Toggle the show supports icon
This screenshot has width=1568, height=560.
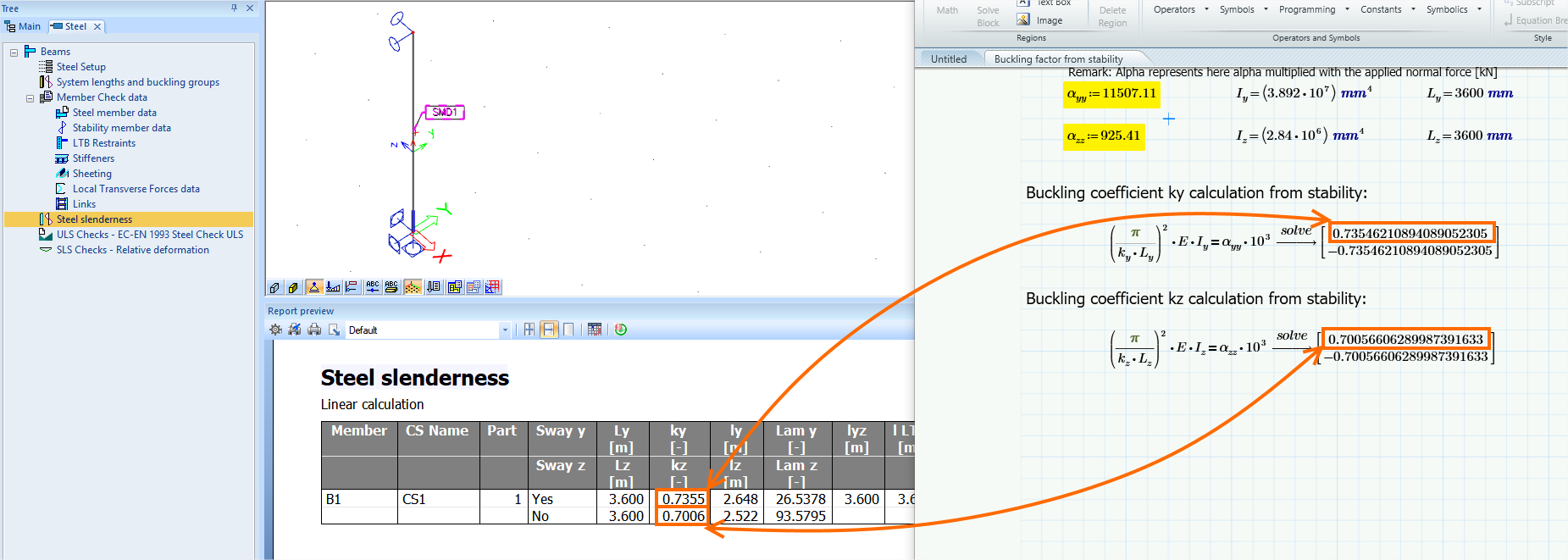click(313, 287)
